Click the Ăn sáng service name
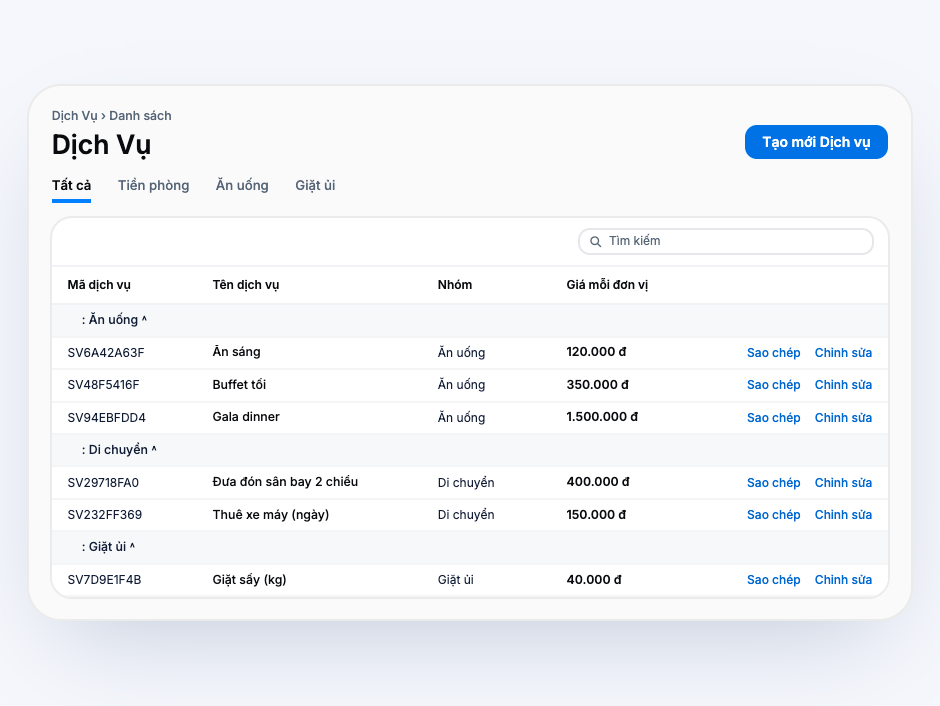This screenshot has width=940, height=706. tap(236, 352)
